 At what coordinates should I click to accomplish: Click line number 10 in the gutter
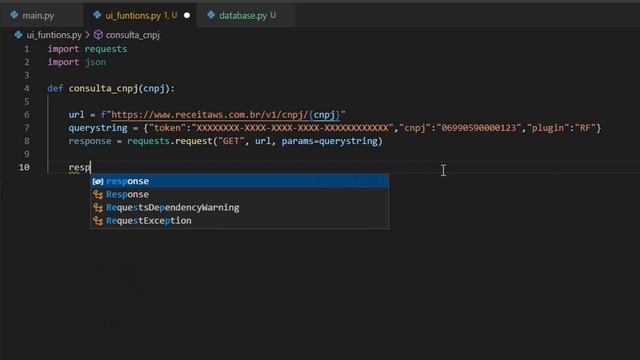[24, 167]
